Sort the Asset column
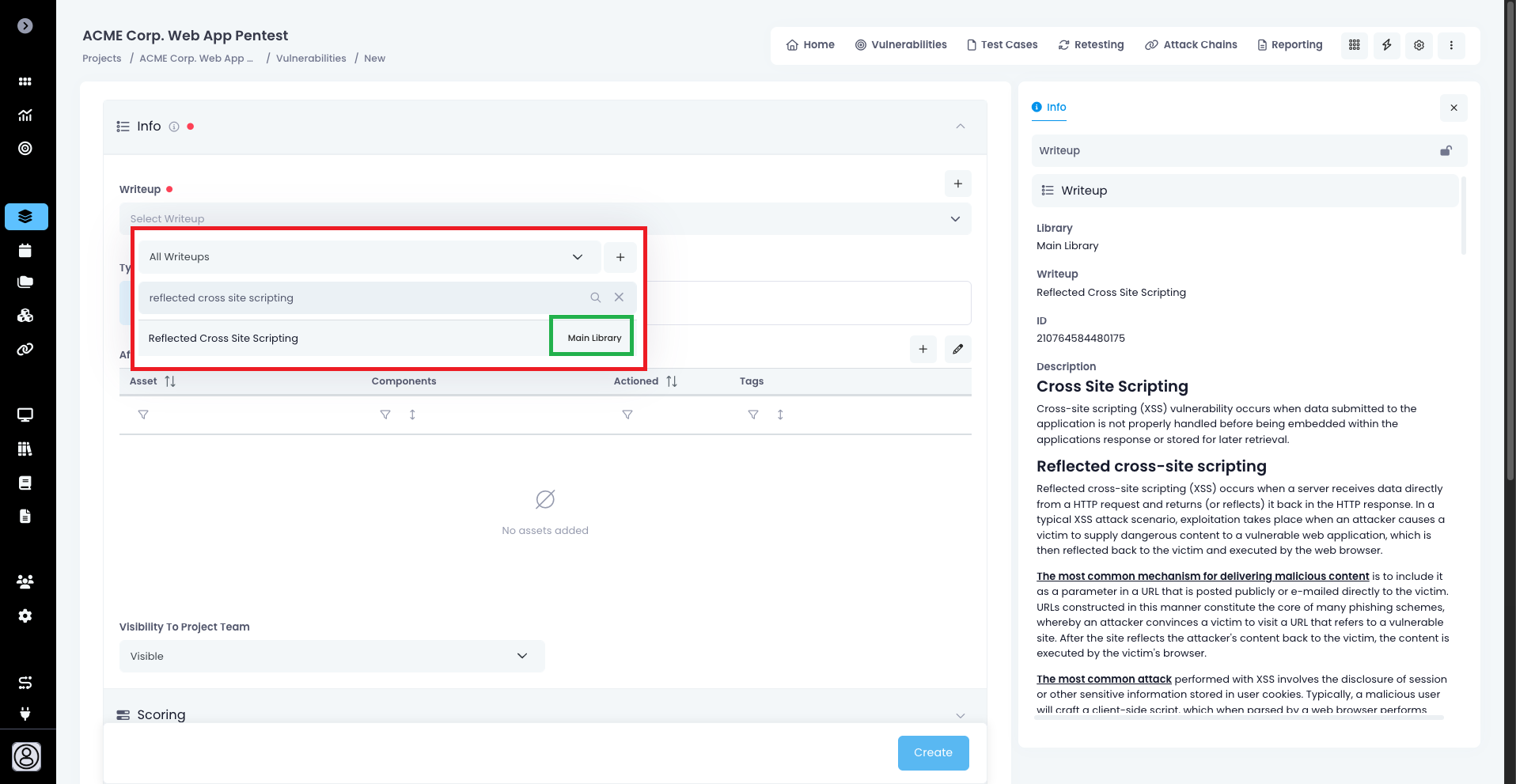 click(170, 381)
